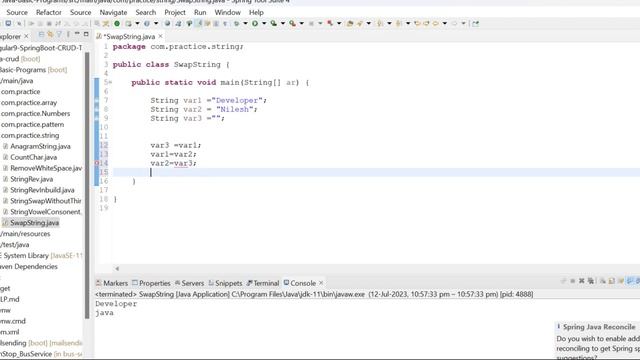Click the green Run launch button

[x=255, y=23]
